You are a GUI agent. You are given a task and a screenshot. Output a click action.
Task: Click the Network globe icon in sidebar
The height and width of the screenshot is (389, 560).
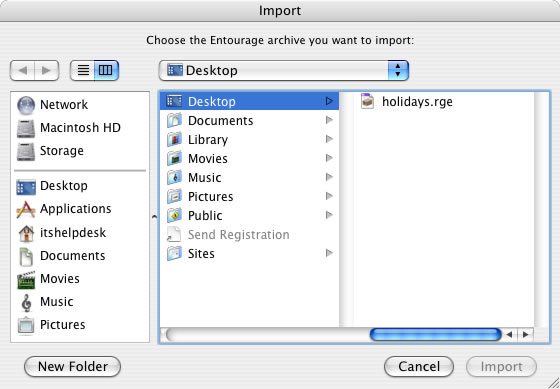[26, 105]
